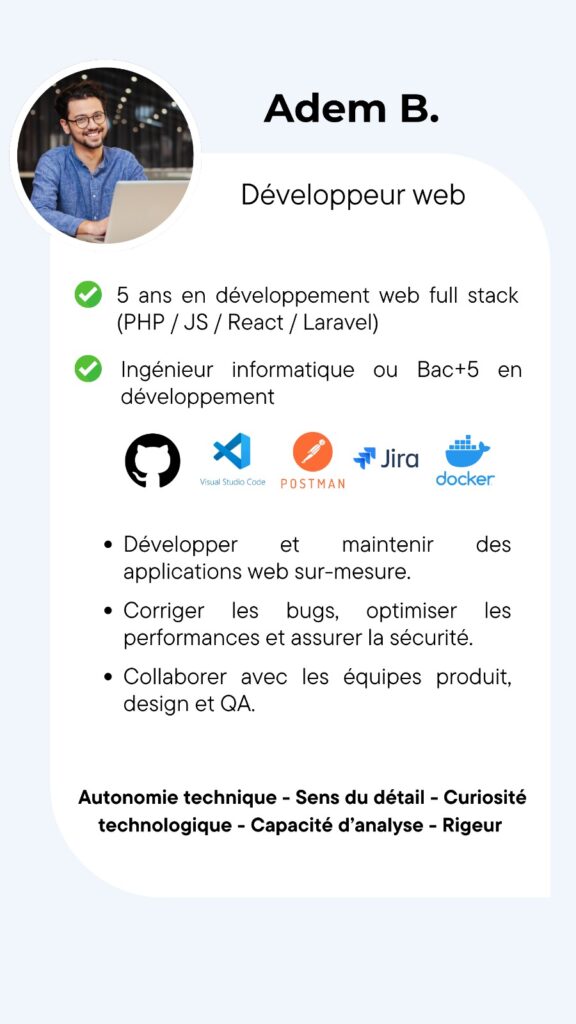The width and height of the screenshot is (576, 1024).
Task: Click the Rigeur skill word
Action: click(472, 825)
